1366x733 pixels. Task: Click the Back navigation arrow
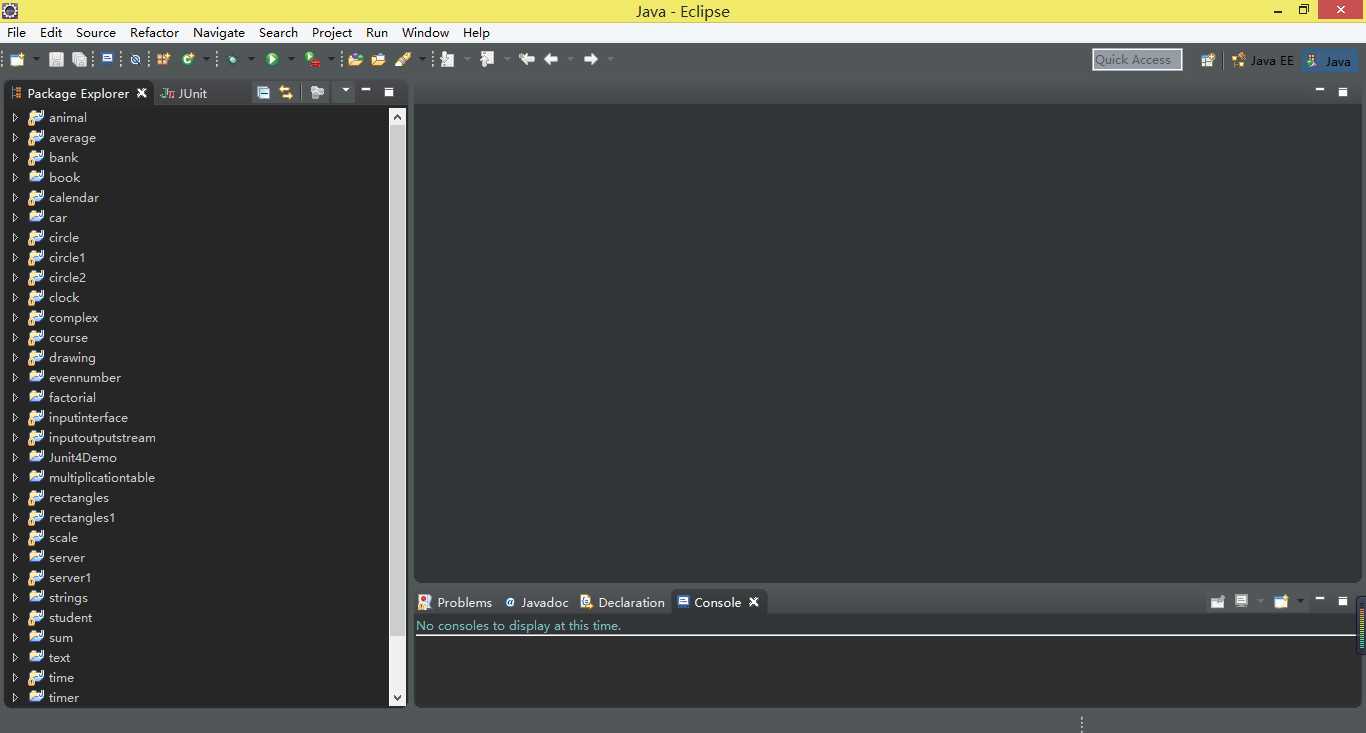click(x=551, y=60)
